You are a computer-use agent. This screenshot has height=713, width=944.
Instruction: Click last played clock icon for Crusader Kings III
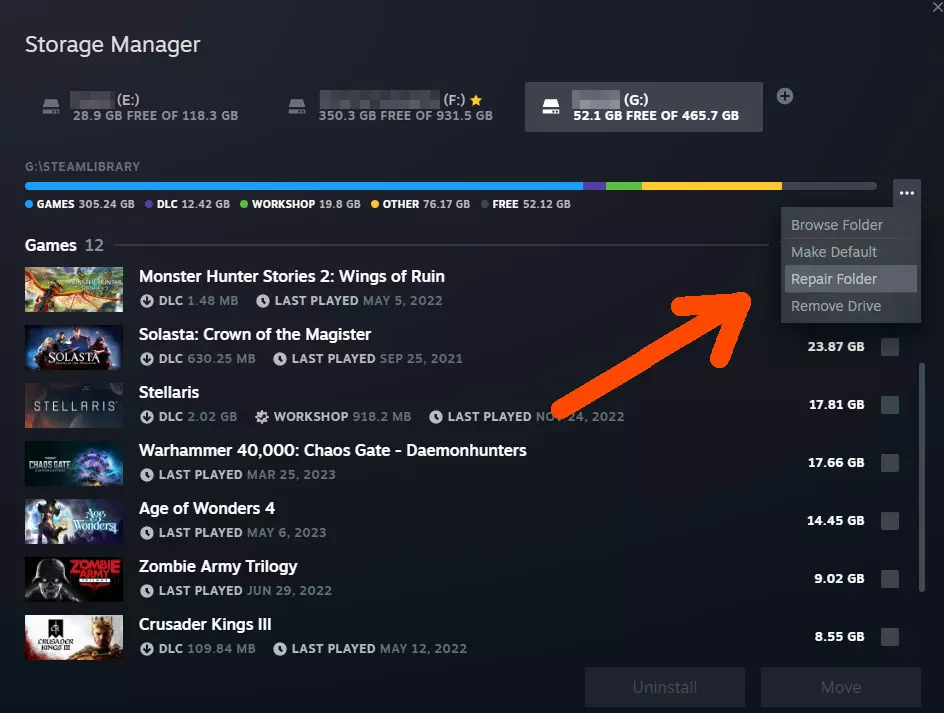coord(280,649)
